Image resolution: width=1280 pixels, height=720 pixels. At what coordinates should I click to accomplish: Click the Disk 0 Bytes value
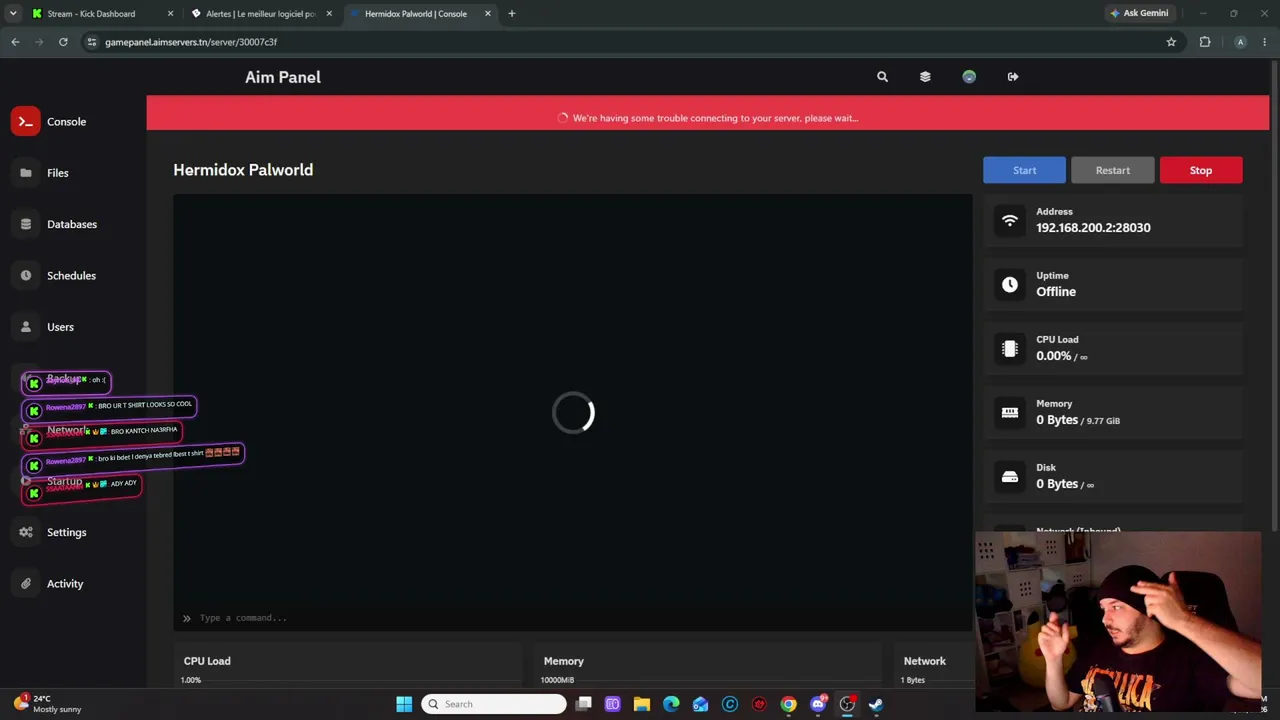(x=1057, y=484)
